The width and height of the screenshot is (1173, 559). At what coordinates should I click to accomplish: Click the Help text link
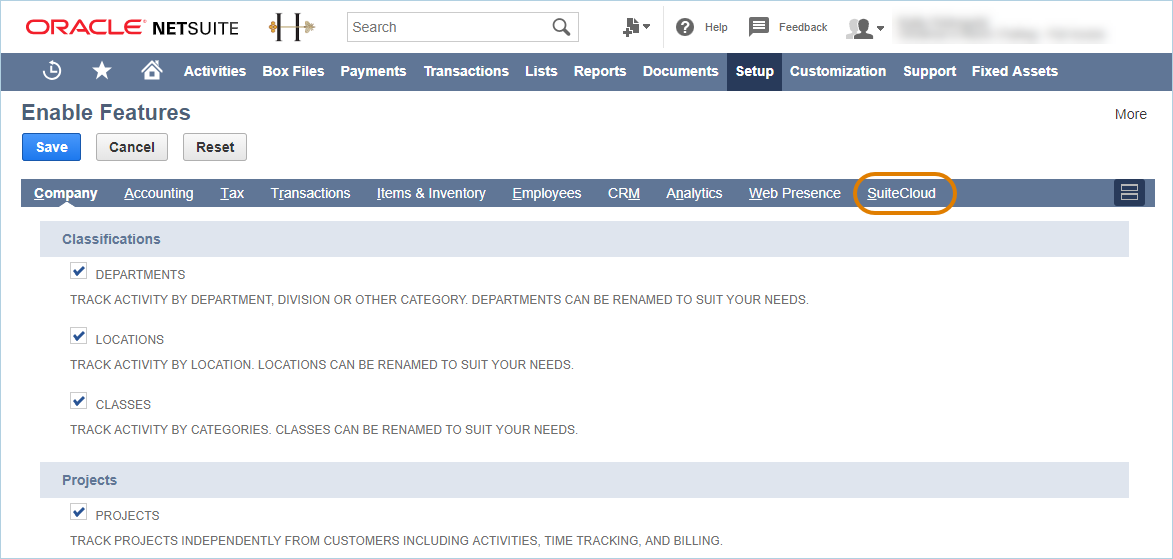716,28
